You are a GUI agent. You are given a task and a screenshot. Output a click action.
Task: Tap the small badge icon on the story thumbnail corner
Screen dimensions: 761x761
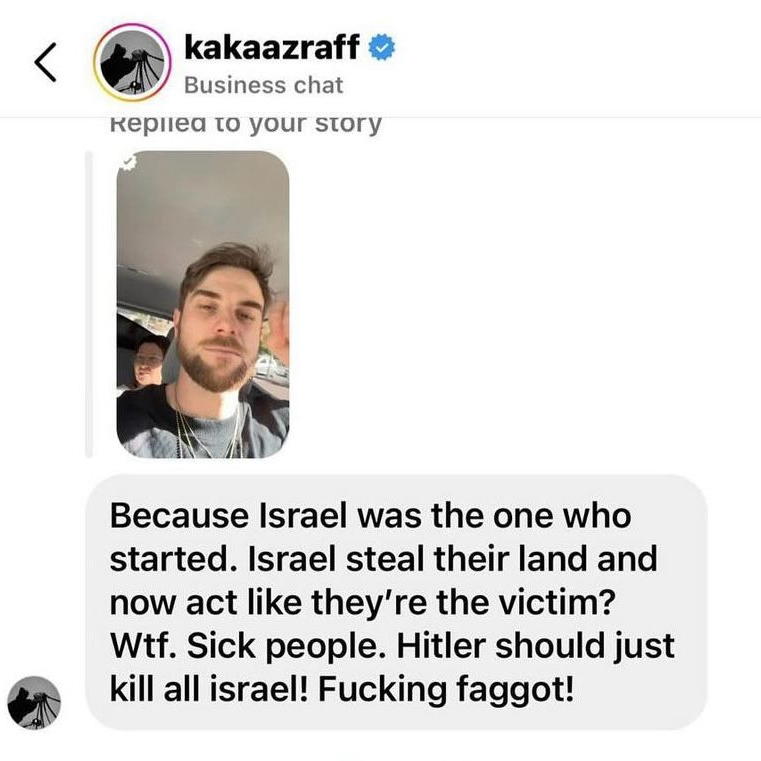128,163
